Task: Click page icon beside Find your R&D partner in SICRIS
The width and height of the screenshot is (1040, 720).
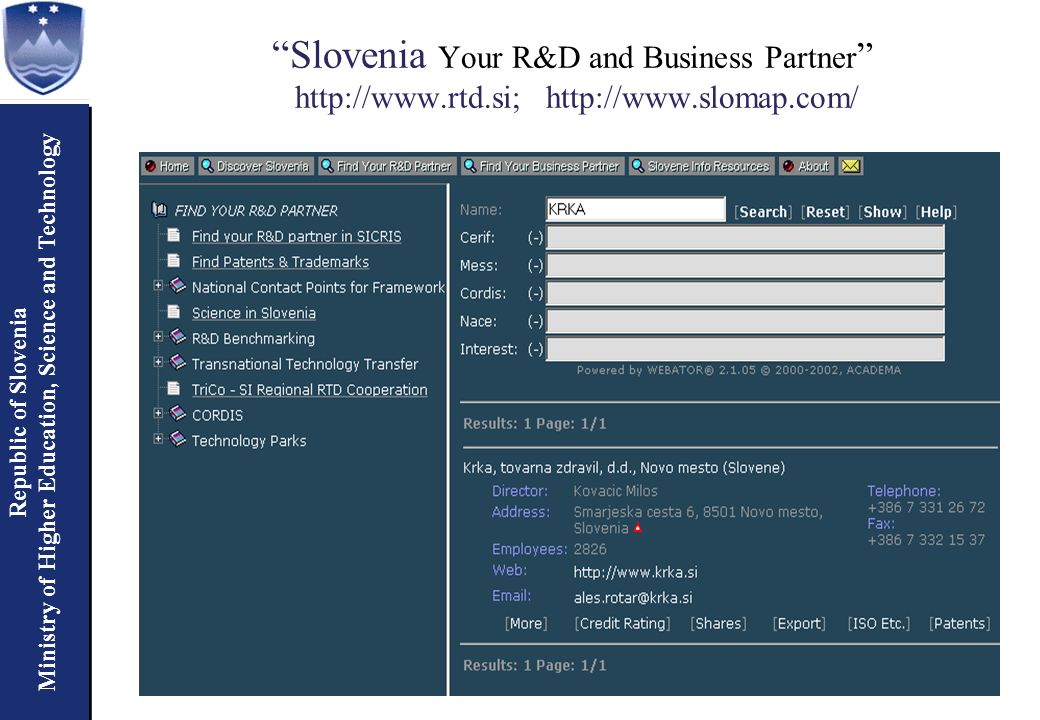Action: coord(174,235)
